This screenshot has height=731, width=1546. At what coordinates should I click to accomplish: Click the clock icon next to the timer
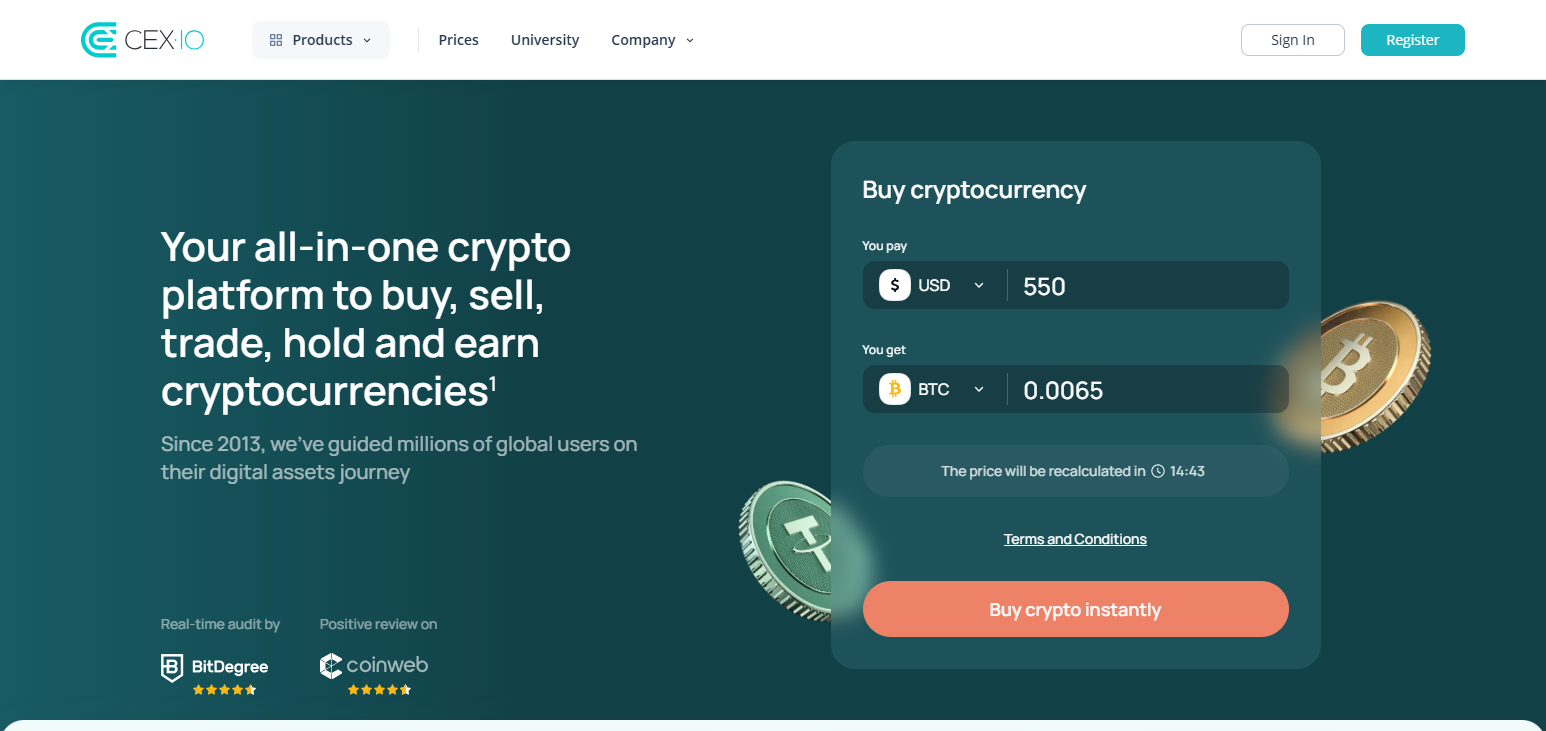click(x=1158, y=470)
